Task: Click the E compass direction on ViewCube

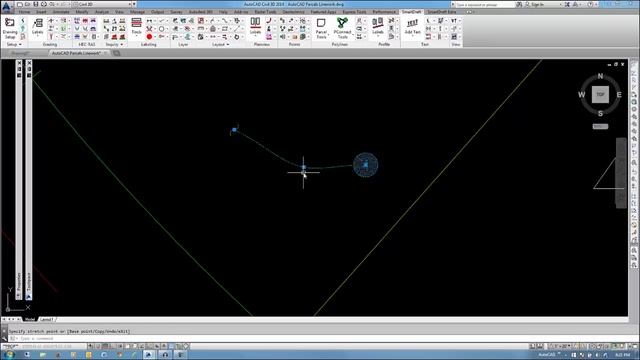Action: (x=619, y=95)
